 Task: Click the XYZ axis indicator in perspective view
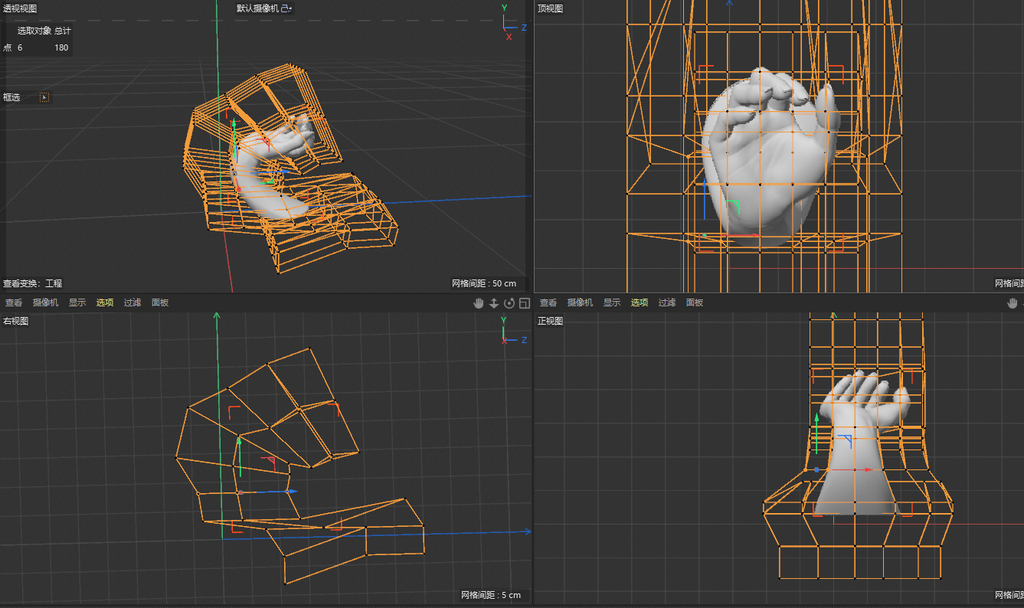(513, 22)
